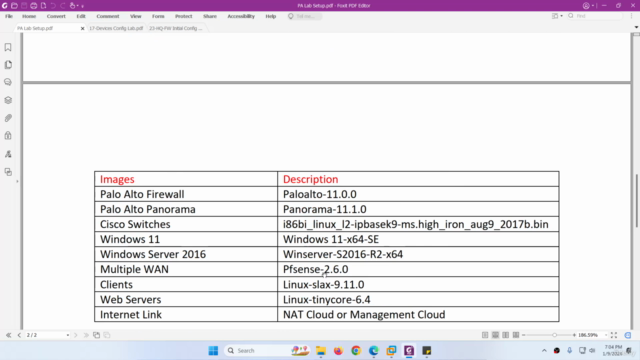The height and width of the screenshot is (360, 640).
Task: Switch to facing pages view mode
Action: coord(506,335)
